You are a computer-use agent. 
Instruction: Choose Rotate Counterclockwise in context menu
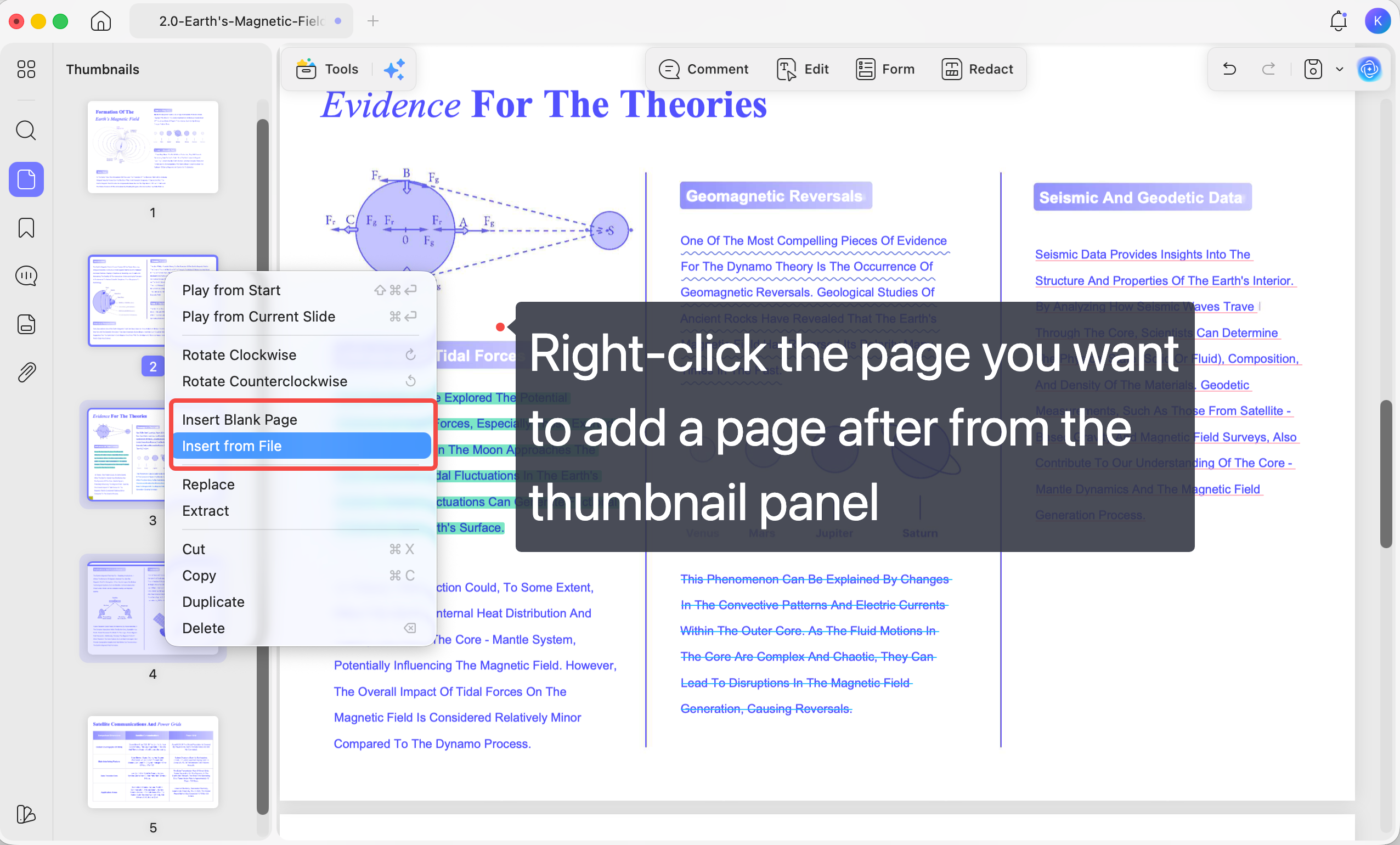(300, 381)
